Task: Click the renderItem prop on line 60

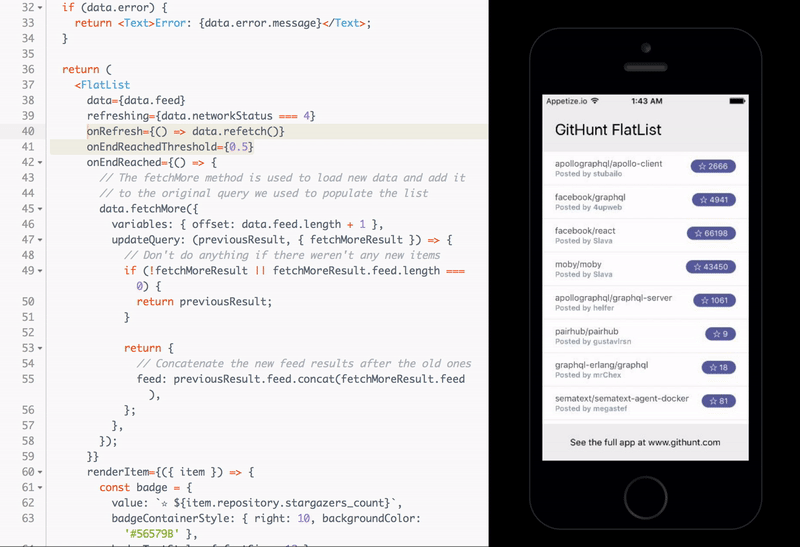Action: [118, 472]
